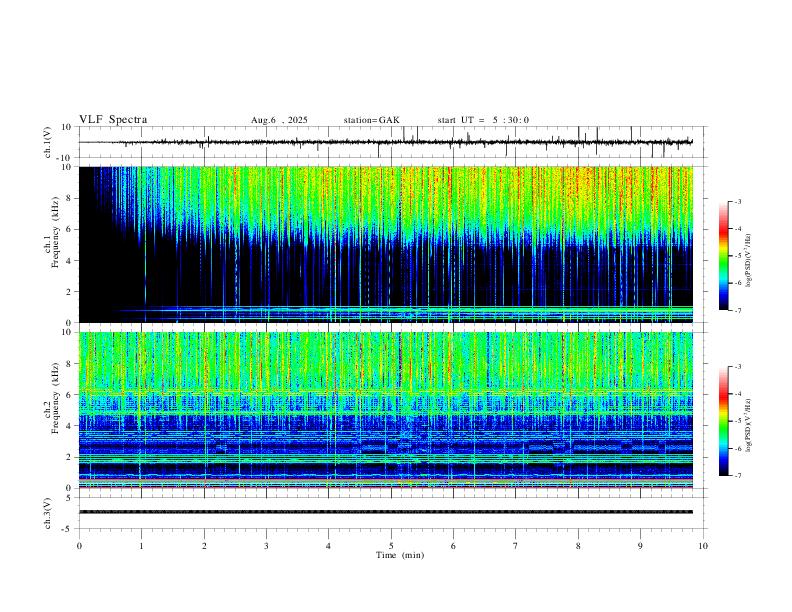Click the "ch.1(V)" waveform axis label

pyautogui.click(x=48, y=142)
